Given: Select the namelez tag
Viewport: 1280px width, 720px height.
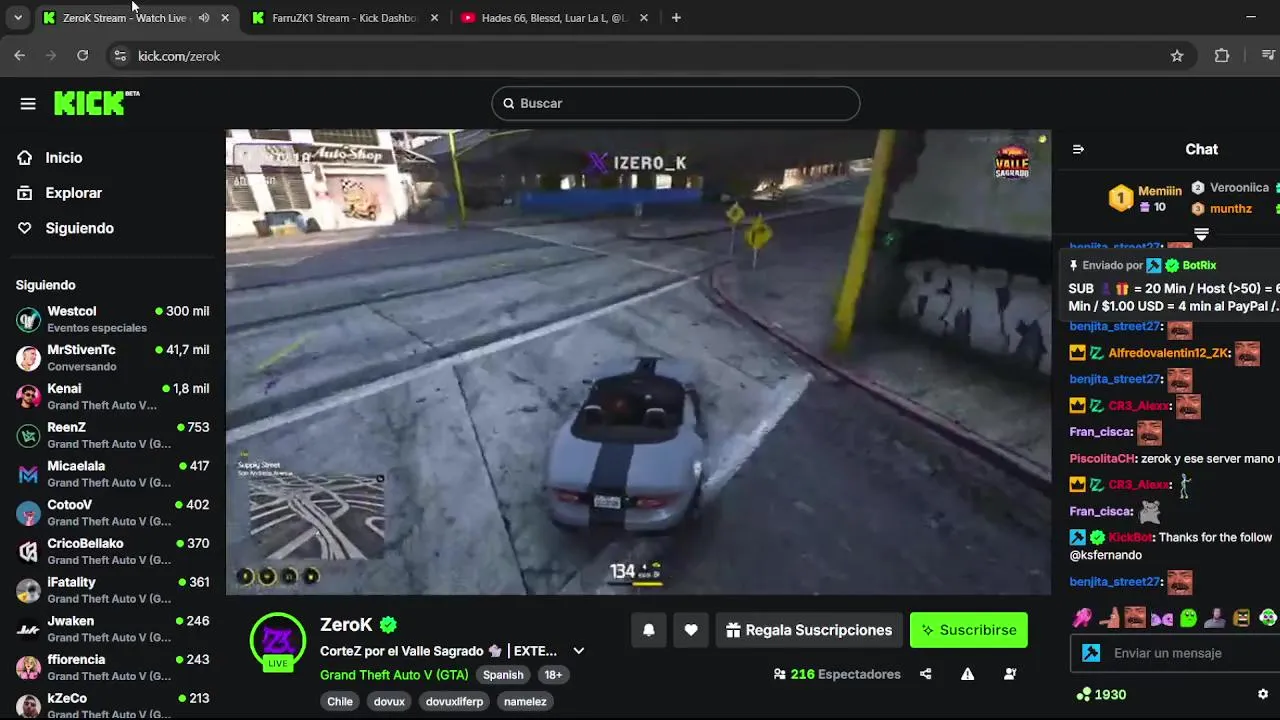Looking at the screenshot, I should coord(525,701).
